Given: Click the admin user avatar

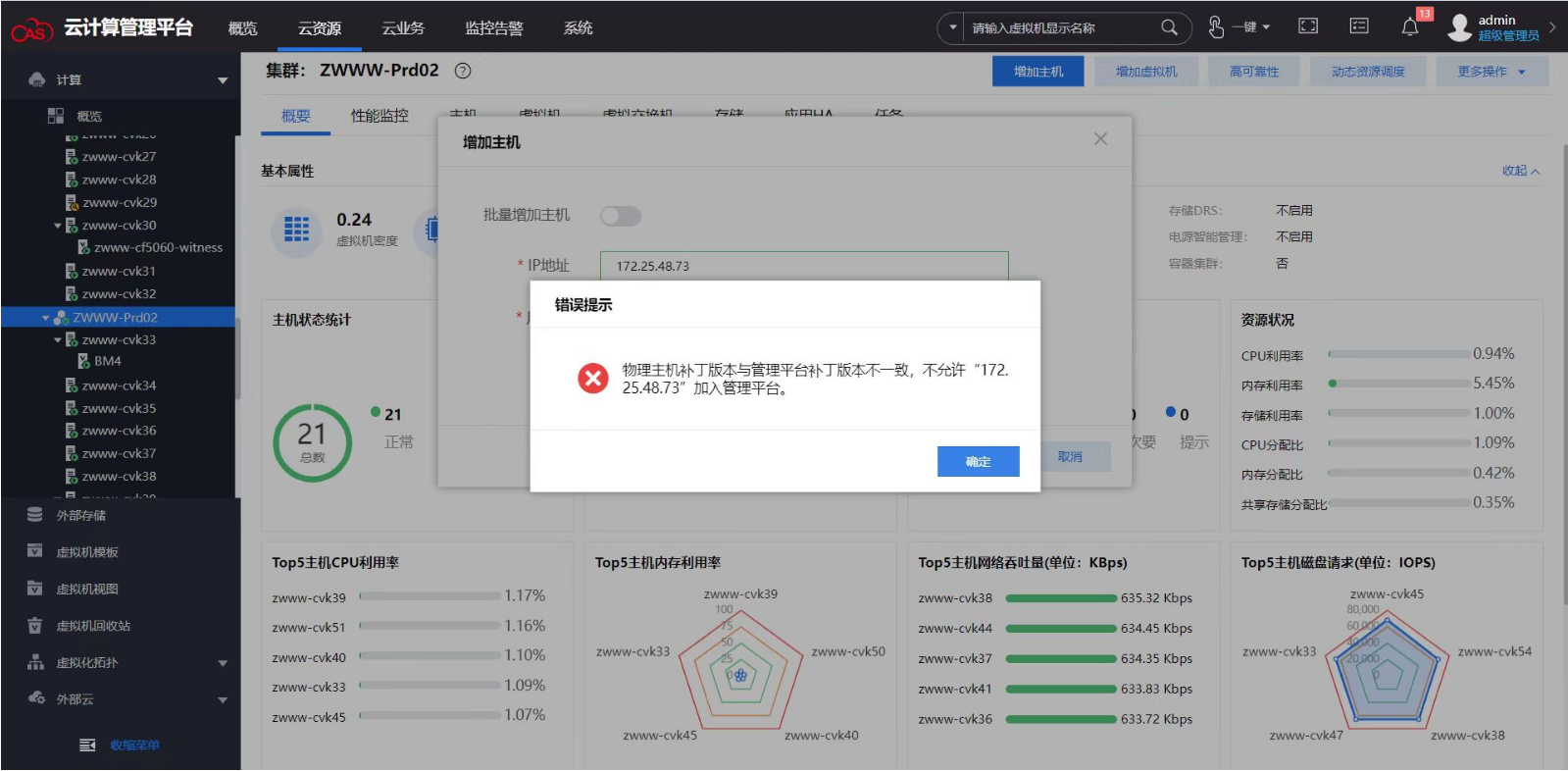Looking at the screenshot, I should 1460,27.
